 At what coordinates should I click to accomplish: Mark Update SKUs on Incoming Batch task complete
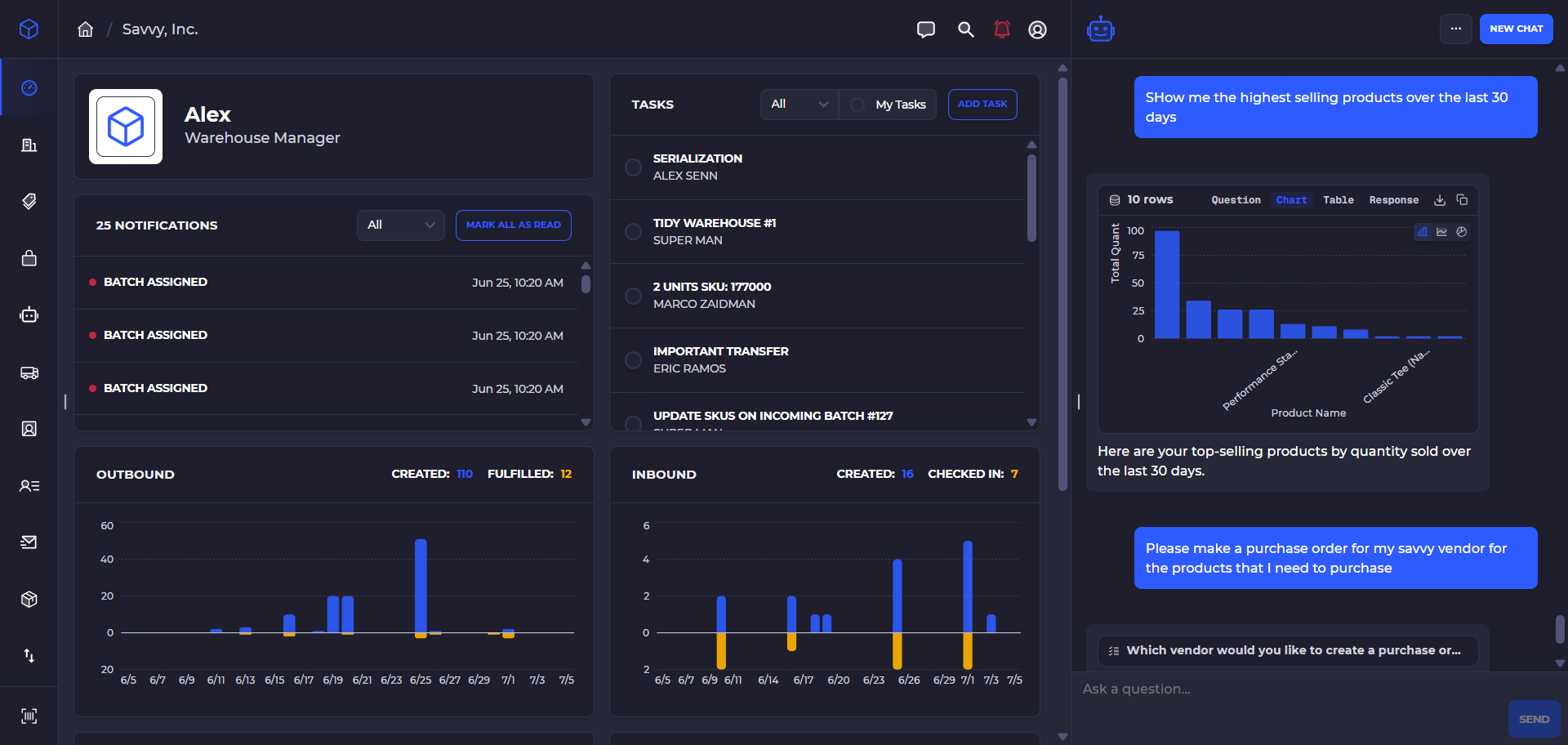633,424
